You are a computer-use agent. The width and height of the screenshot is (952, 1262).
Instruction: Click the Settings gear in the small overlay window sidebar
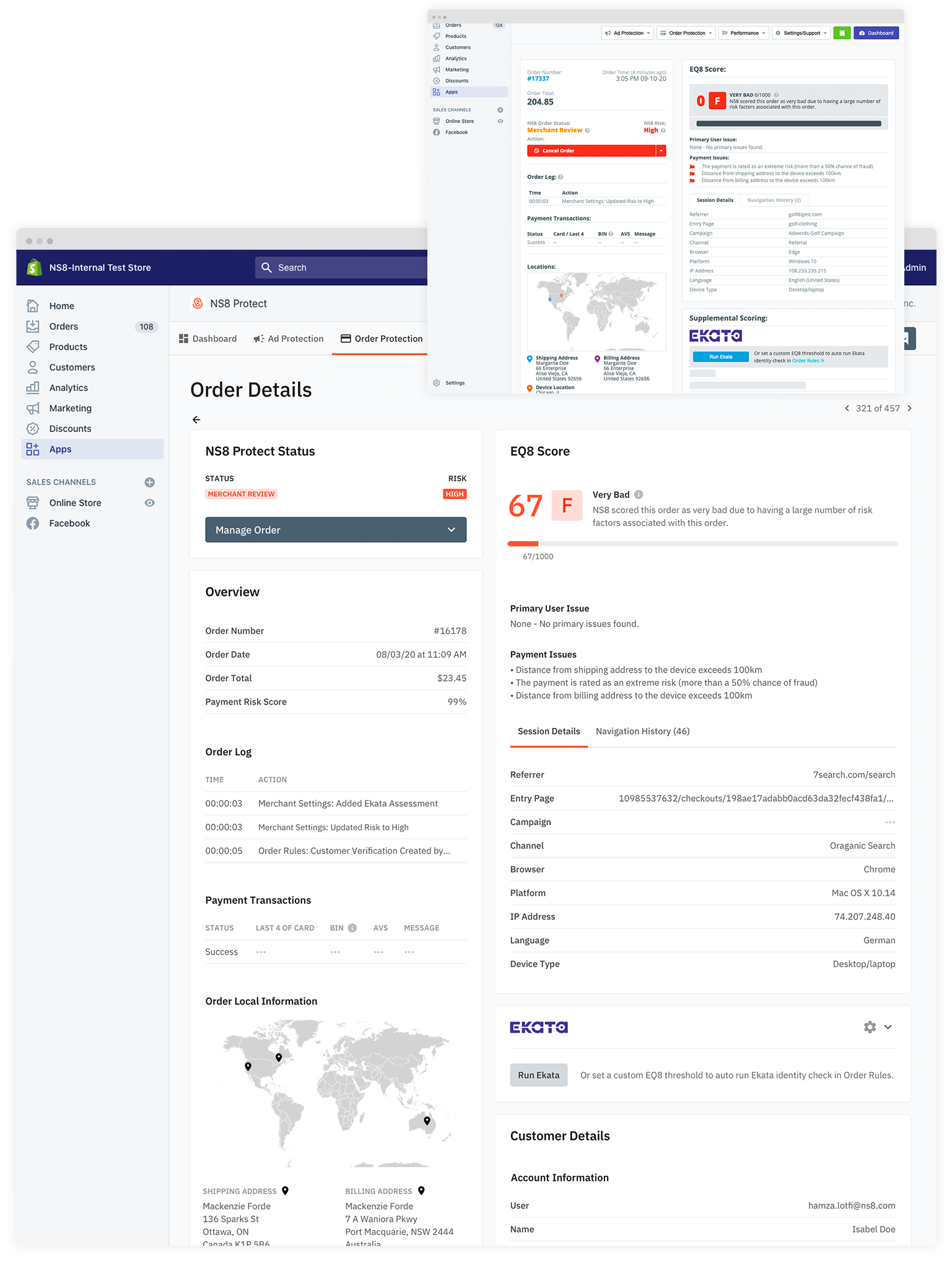coord(437,383)
